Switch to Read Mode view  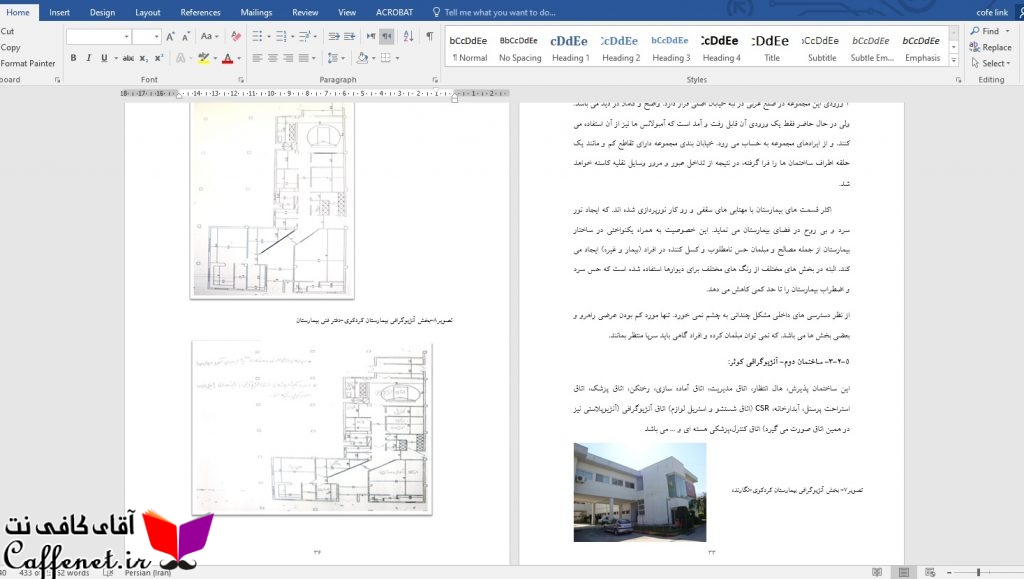tap(877, 572)
